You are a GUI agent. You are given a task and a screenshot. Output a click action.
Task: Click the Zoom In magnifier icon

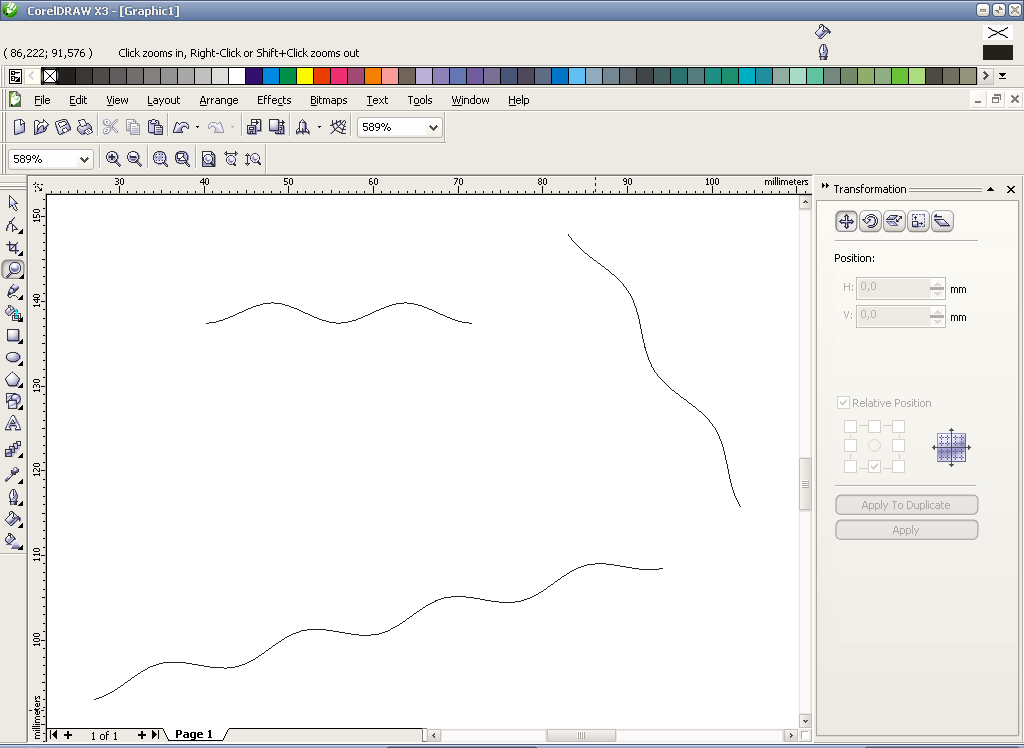click(113, 159)
